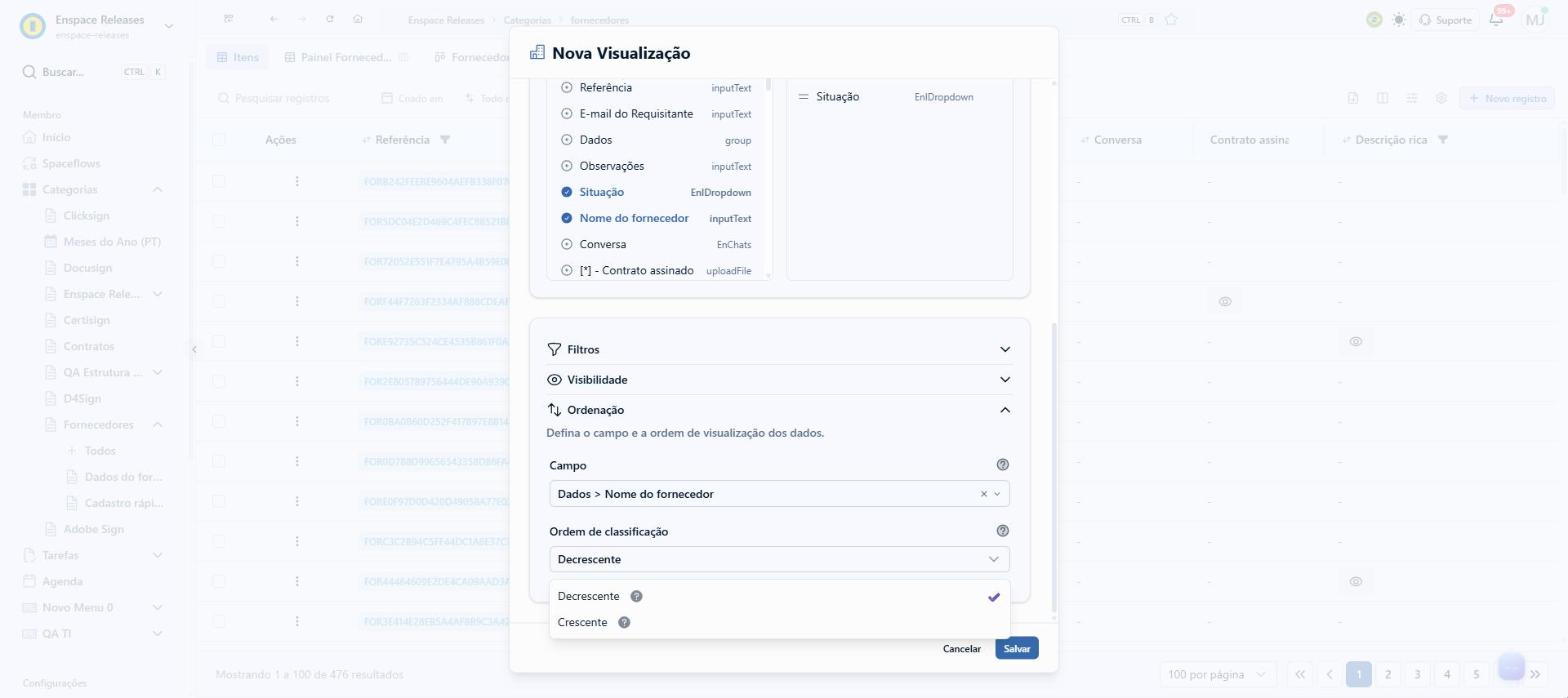Open the Clicksign category

click(86, 215)
